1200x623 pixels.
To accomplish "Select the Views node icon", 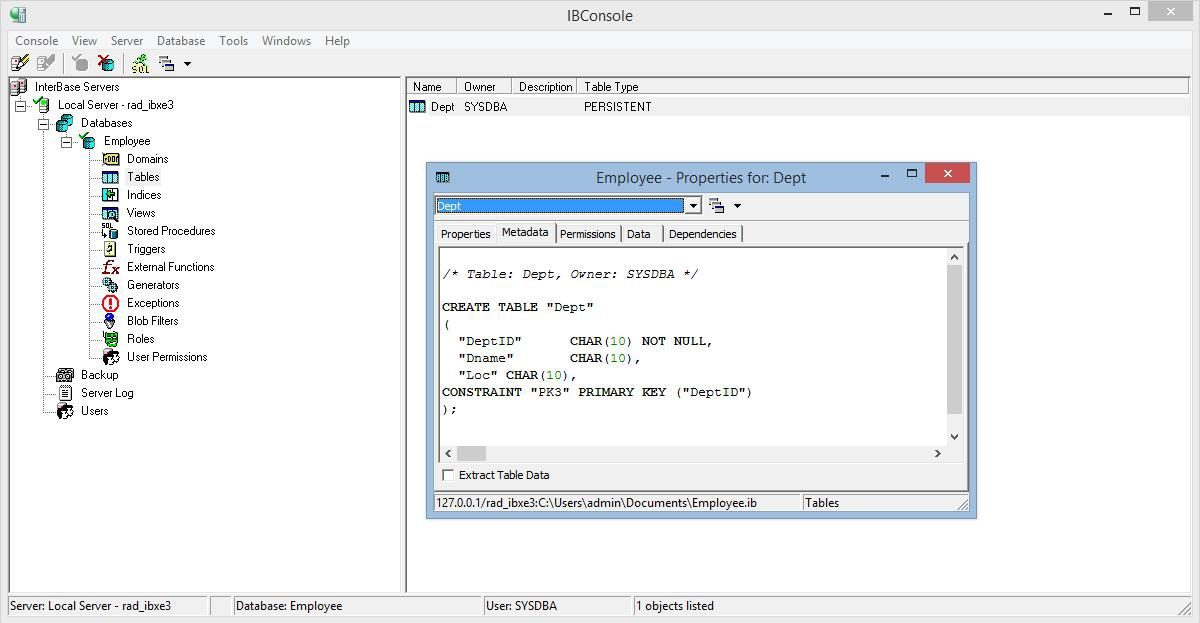I will [x=110, y=213].
